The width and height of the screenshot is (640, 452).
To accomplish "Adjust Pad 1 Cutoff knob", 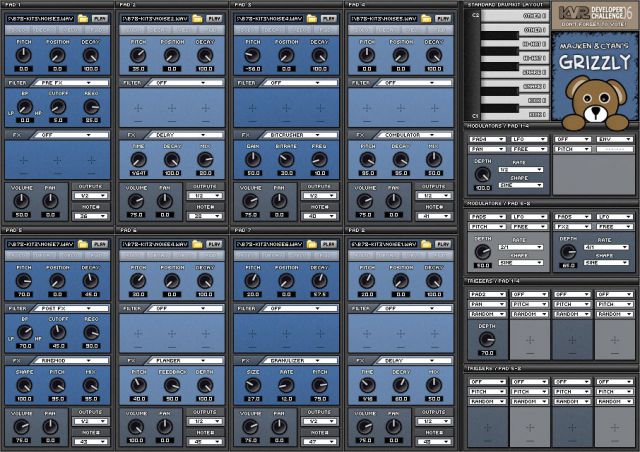I will point(58,107).
